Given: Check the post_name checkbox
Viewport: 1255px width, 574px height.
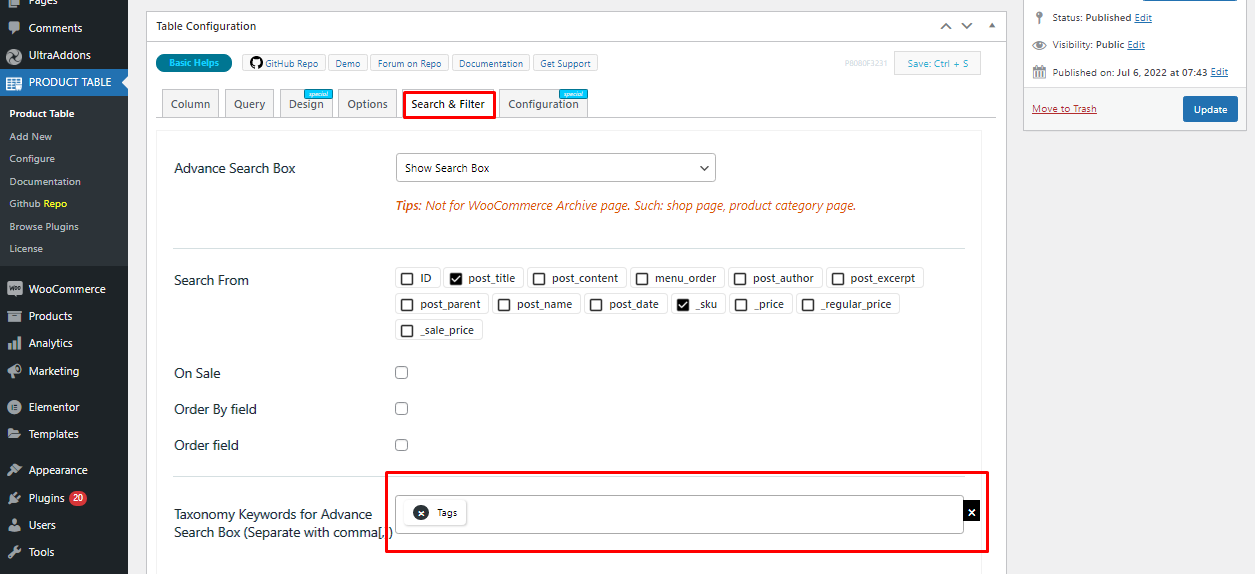Looking at the screenshot, I should pos(504,305).
